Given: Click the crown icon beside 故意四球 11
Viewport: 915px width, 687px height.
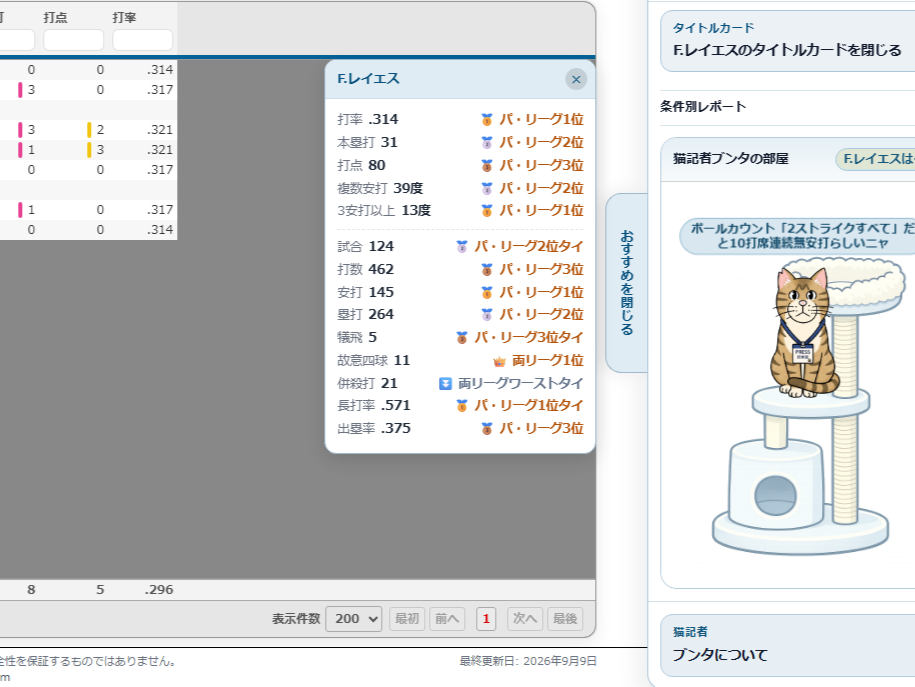Looking at the screenshot, I should 500,361.
